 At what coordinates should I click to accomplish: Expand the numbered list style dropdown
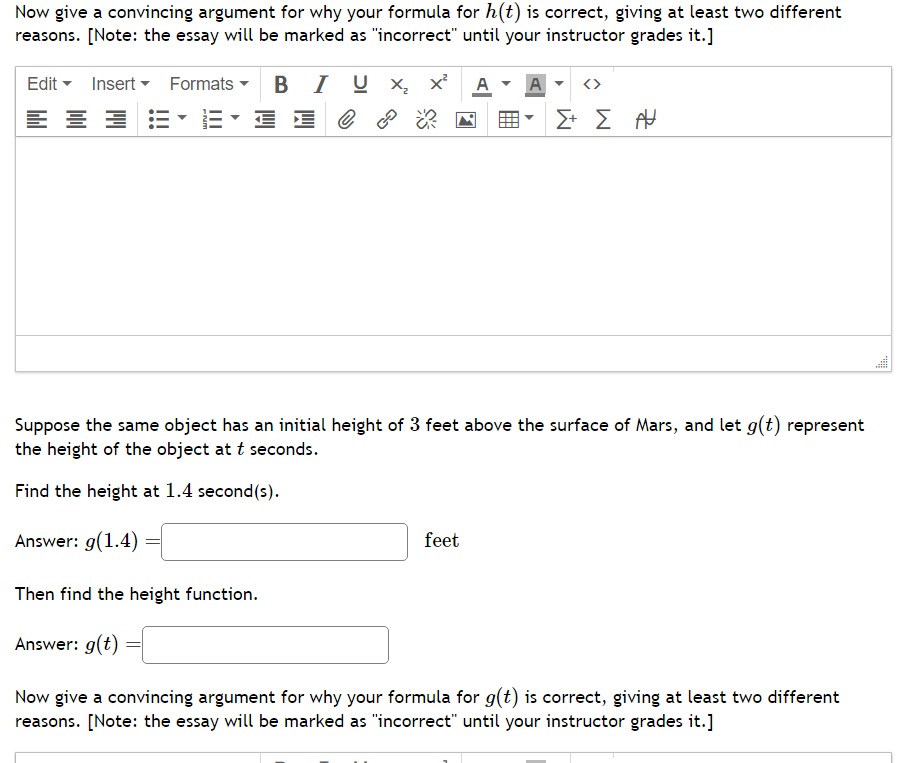pos(235,119)
